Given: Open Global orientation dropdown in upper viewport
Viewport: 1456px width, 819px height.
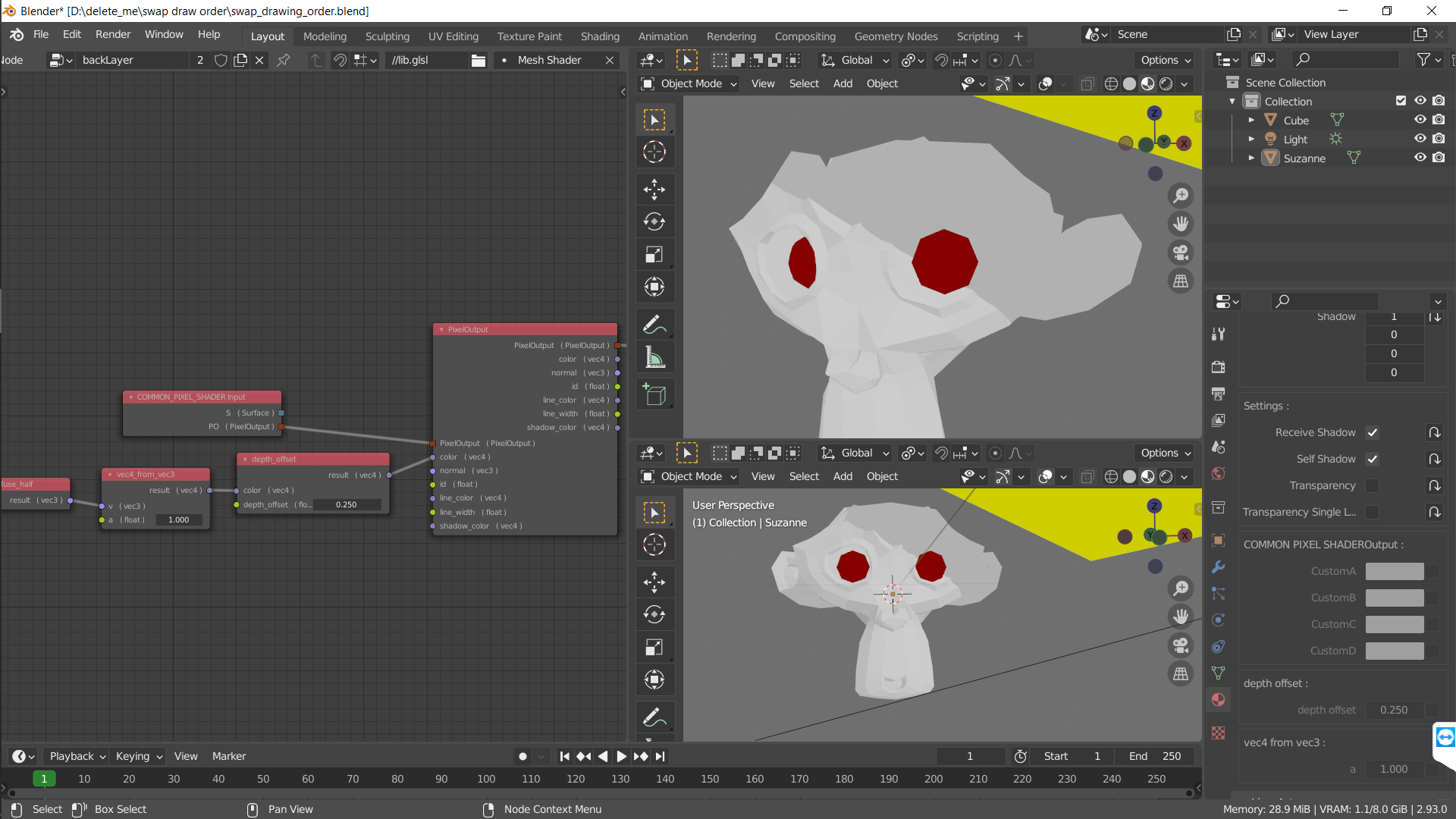Looking at the screenshot, I should tap(855, 60).
